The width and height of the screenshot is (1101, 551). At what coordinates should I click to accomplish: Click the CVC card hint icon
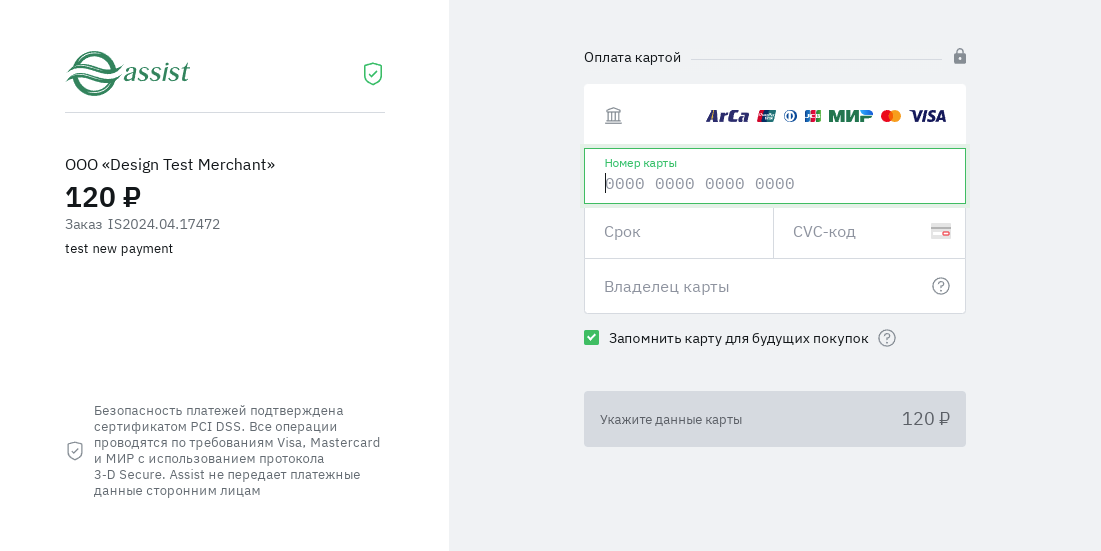[940, 231]
